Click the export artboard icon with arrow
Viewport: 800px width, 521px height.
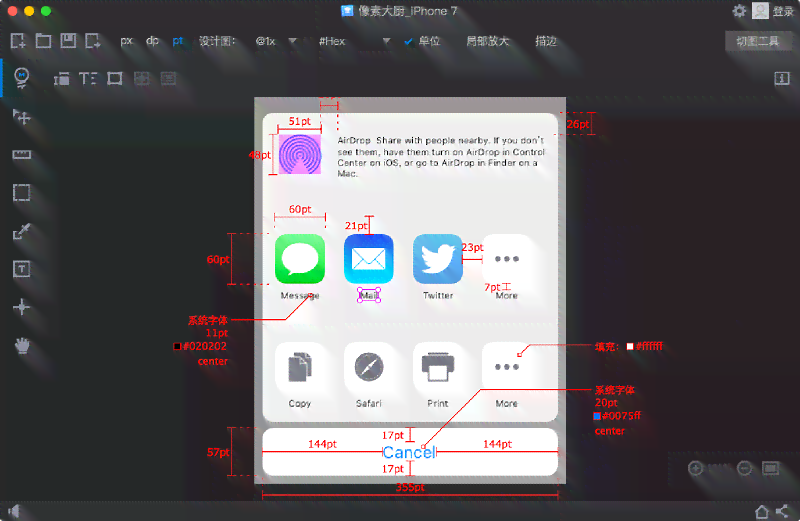(93, 41)
